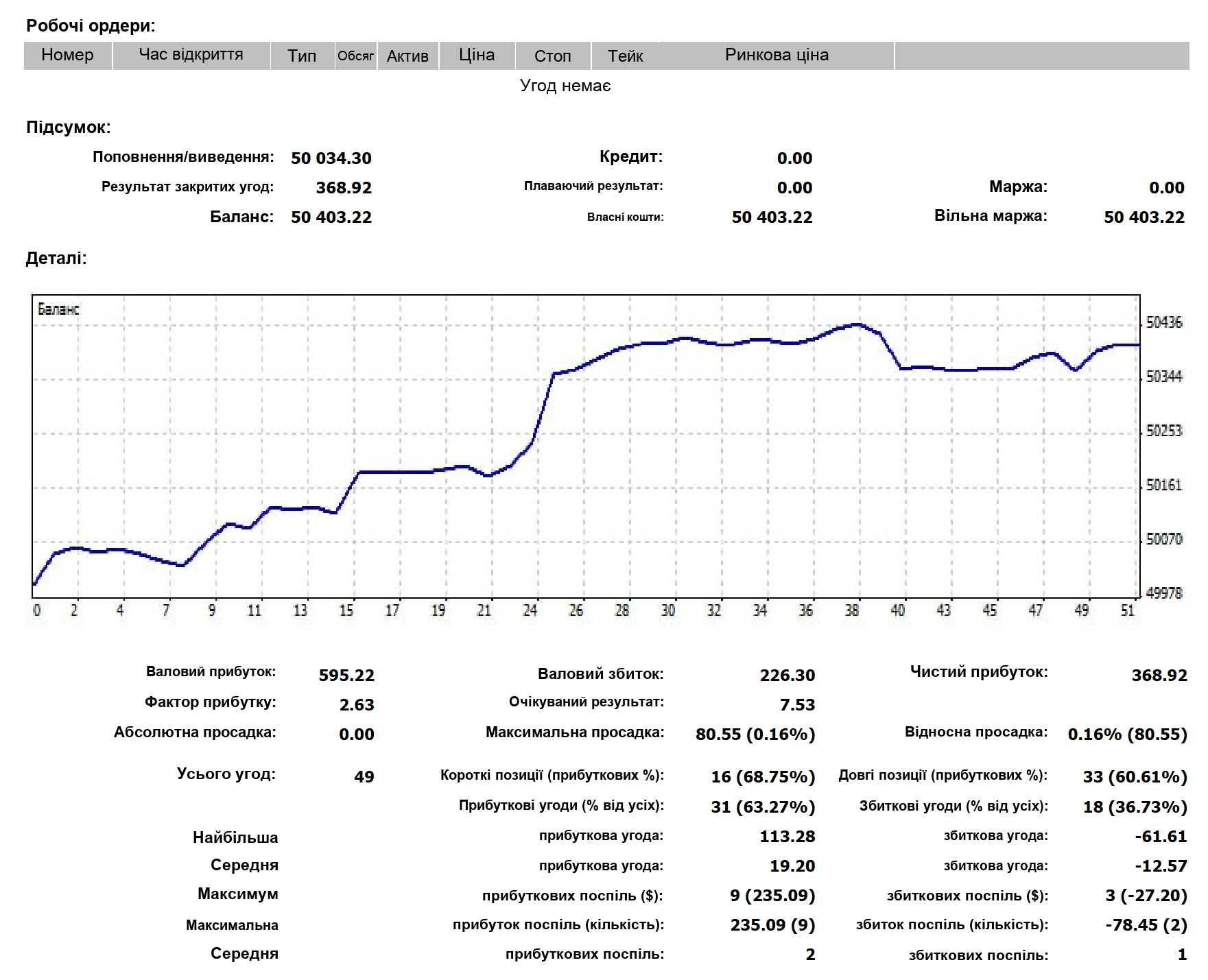
Task: Click the "Робочі ордери:" heading
Action: point(91,26)
